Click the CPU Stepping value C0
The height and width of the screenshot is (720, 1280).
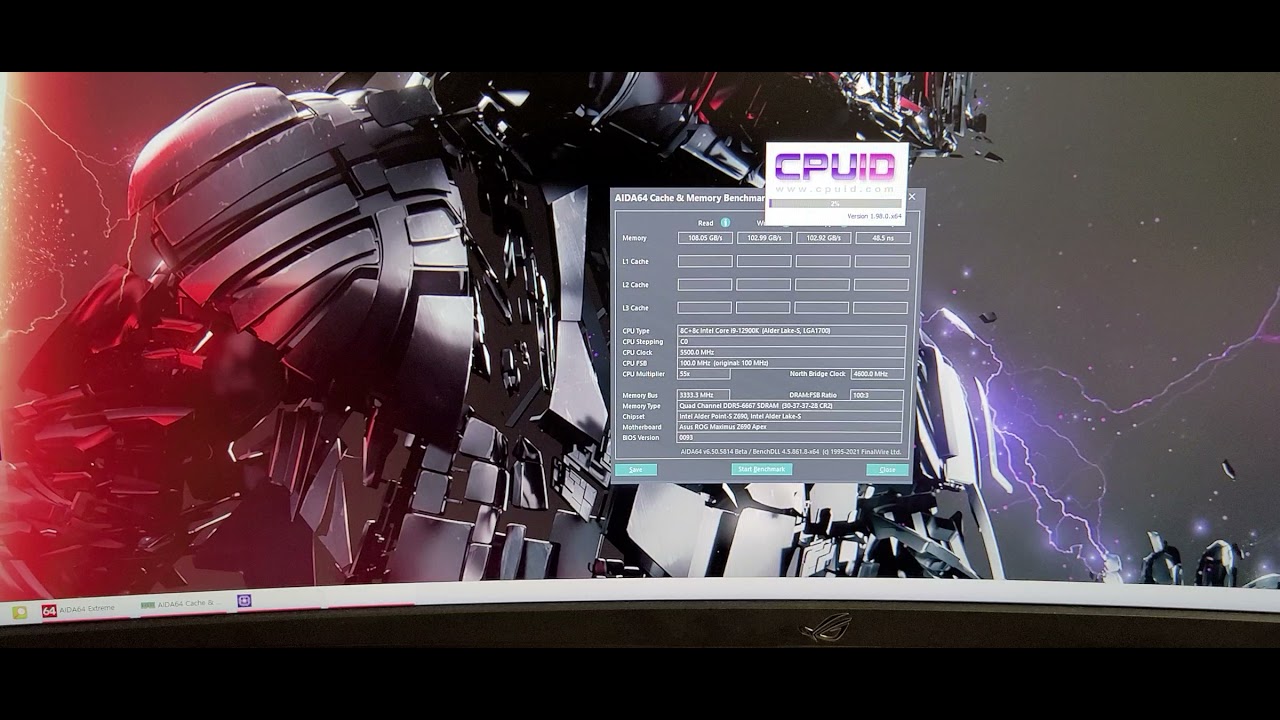pos(791,342)
